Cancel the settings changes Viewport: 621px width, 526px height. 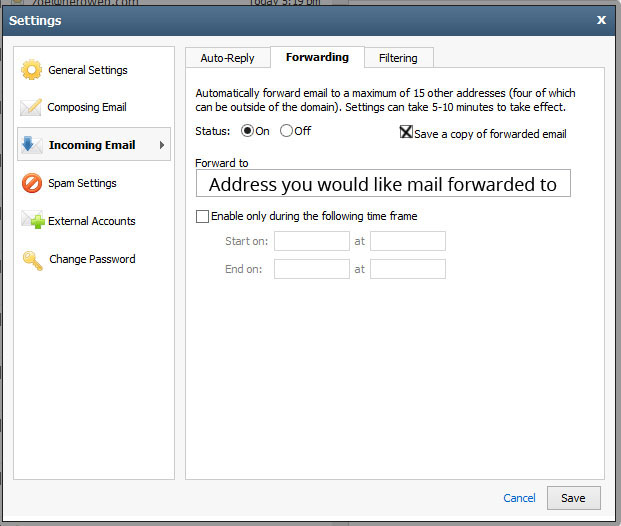519,498
